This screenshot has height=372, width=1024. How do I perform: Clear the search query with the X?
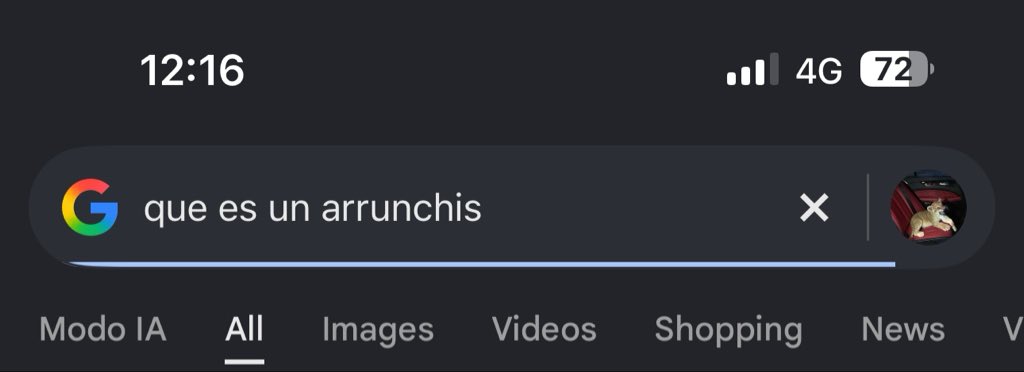point(814,208)
